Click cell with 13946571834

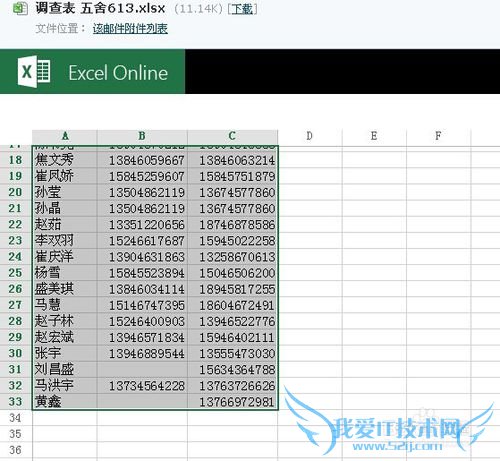[x=142, y=337]
